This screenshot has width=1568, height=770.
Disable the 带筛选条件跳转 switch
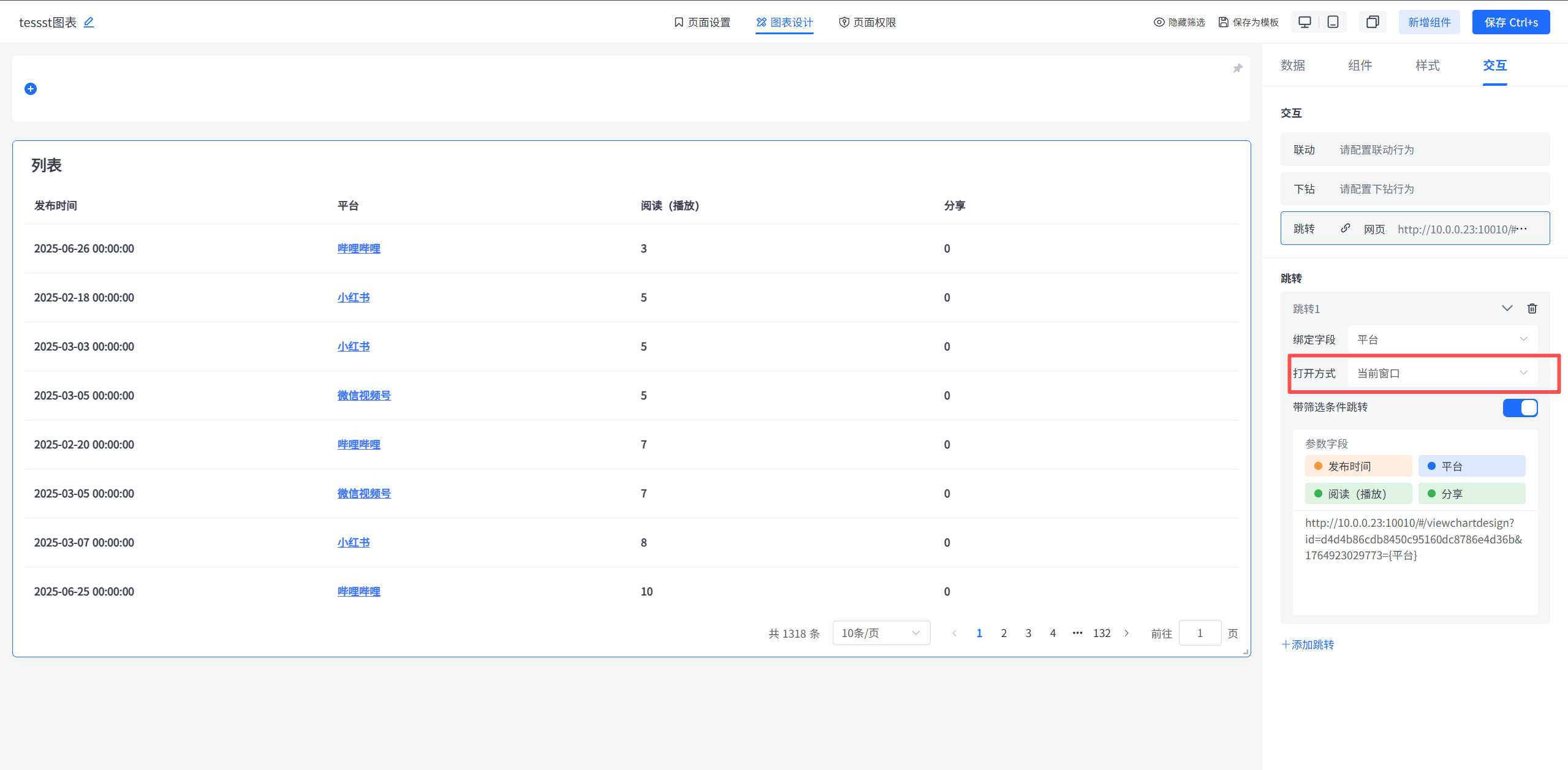(1520, 407)
